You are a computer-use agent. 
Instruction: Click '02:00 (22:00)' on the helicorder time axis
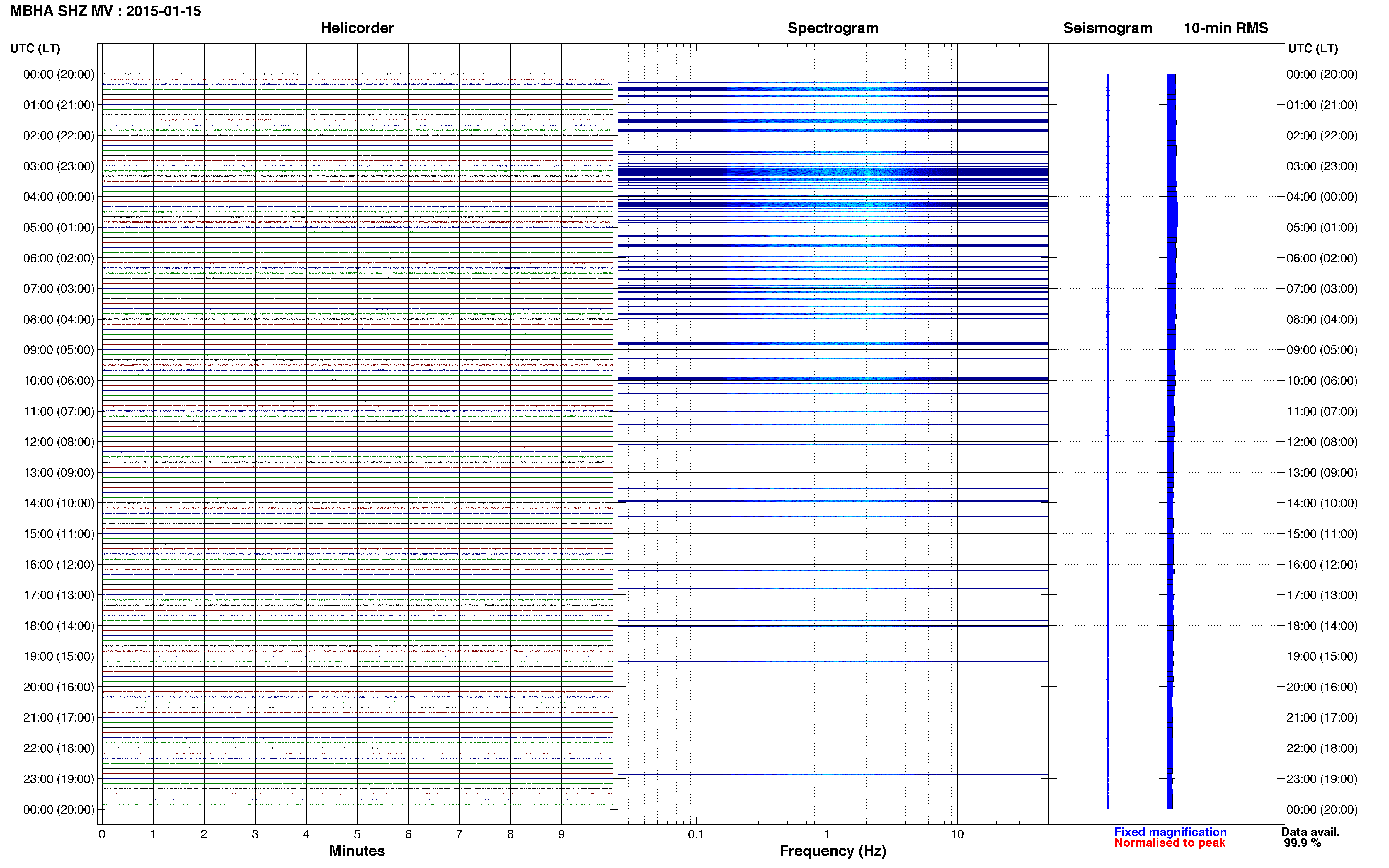[x=59, y=135]
